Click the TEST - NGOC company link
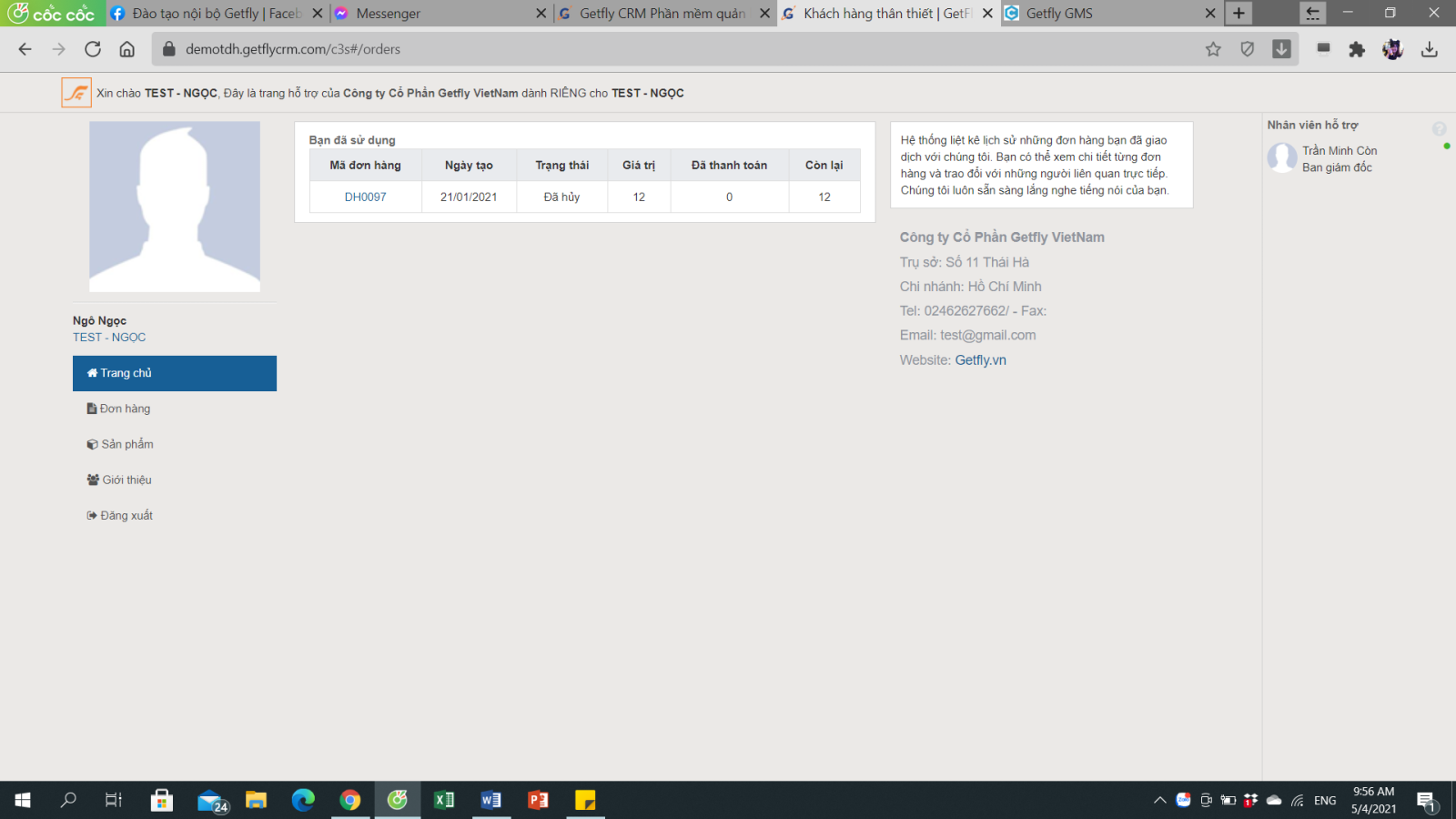The image size is (1456, 819). point(109,338)
